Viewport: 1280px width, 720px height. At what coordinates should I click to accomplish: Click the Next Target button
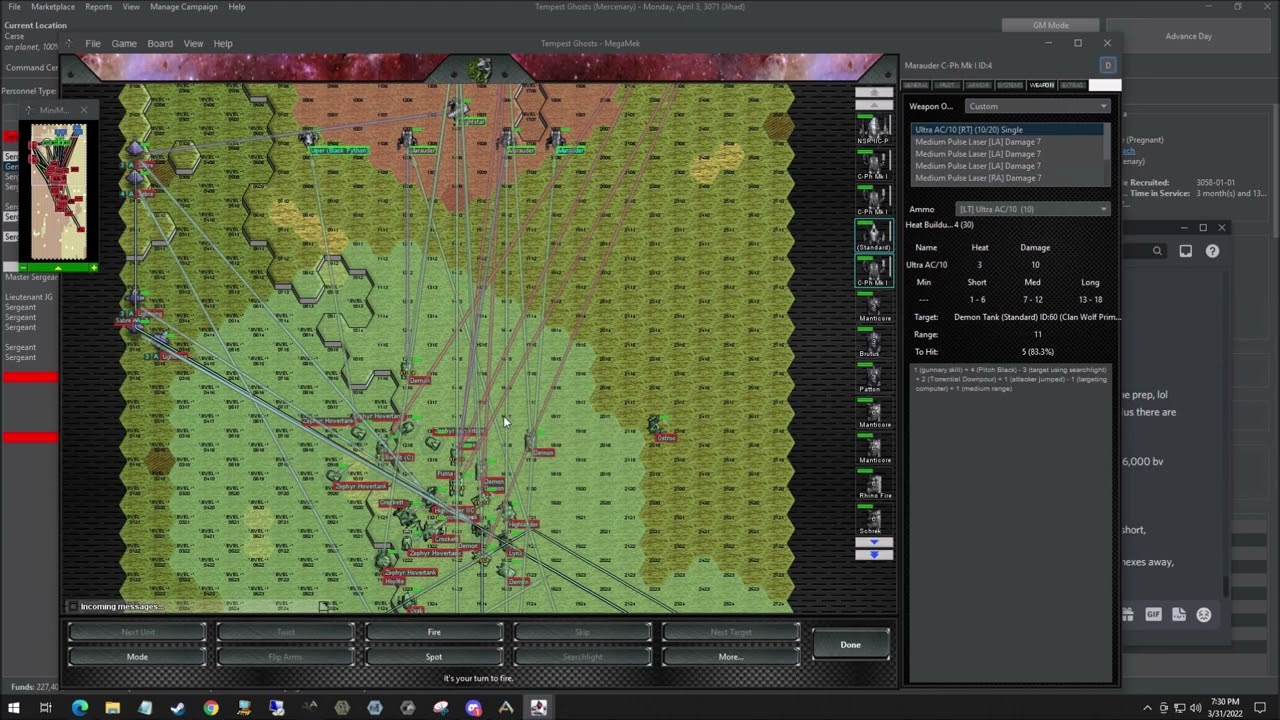click(731, 632)
